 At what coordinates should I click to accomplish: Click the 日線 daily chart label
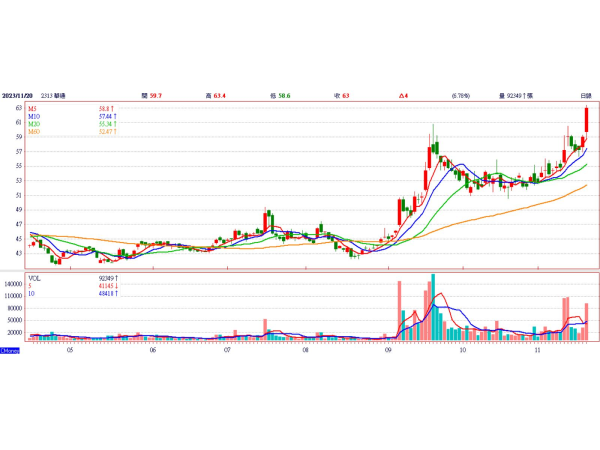(584, 95)
